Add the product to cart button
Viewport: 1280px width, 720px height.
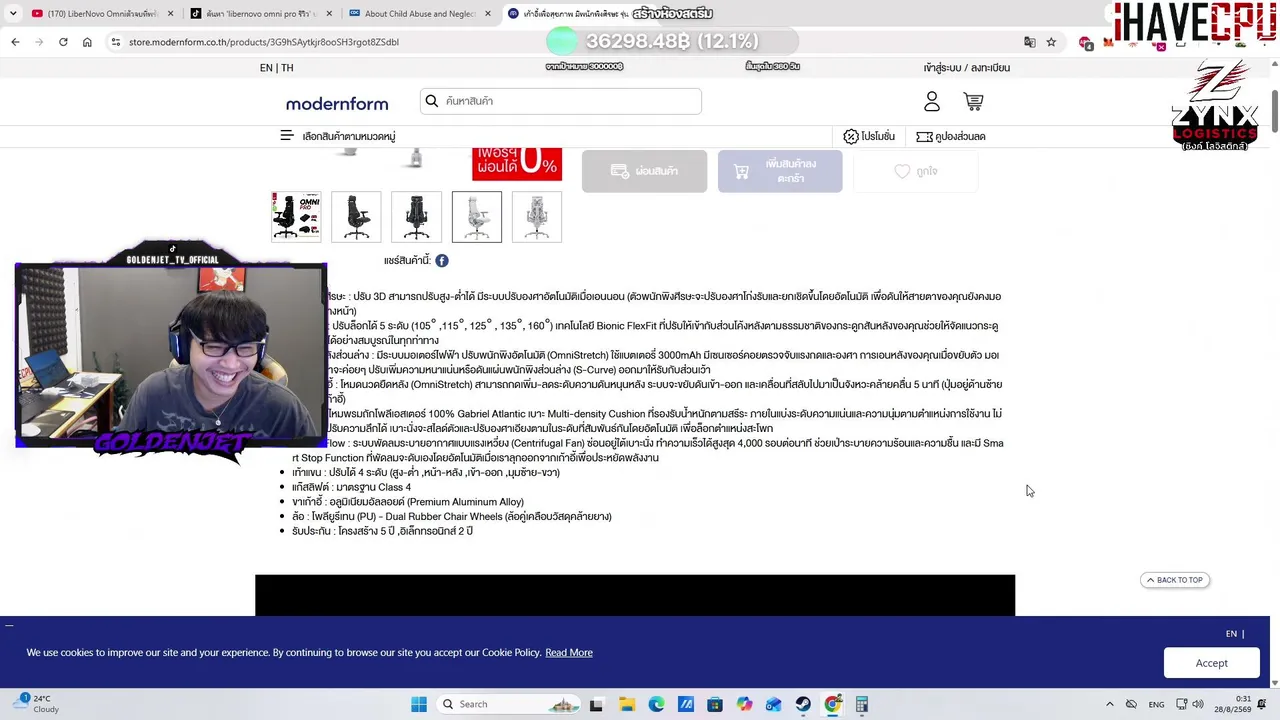[x=780, y=171]
